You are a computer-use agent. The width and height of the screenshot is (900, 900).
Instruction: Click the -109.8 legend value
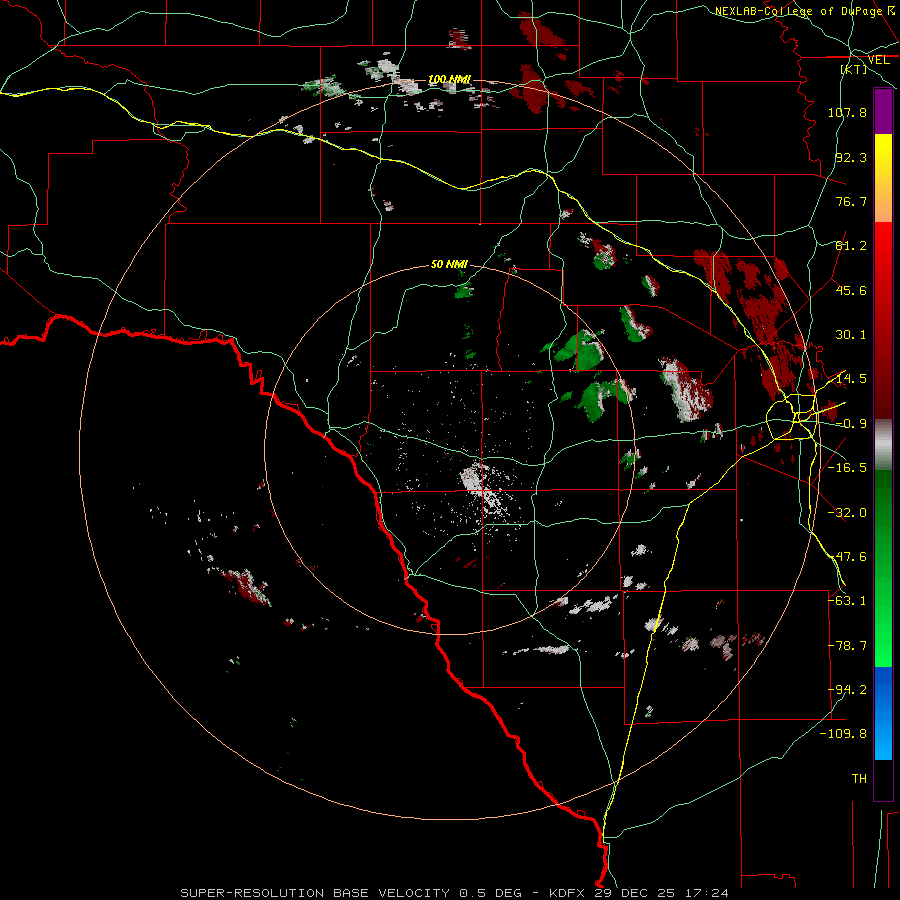(843, 734)
